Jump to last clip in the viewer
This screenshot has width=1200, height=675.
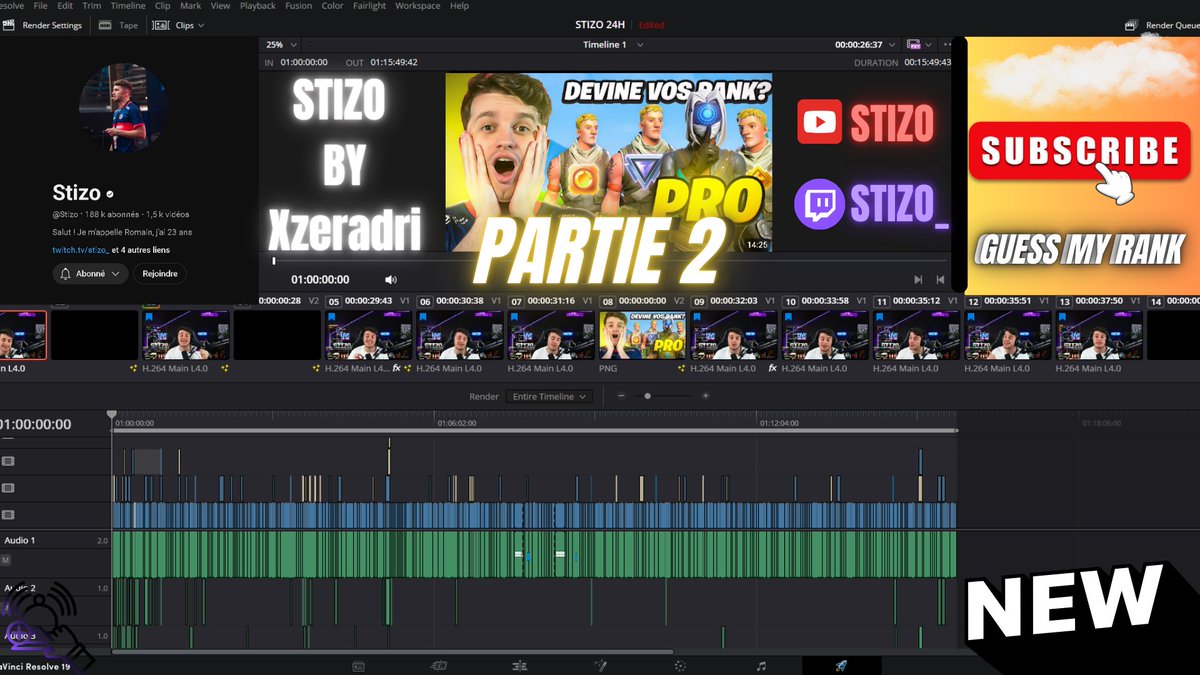[x=940, y=280]
